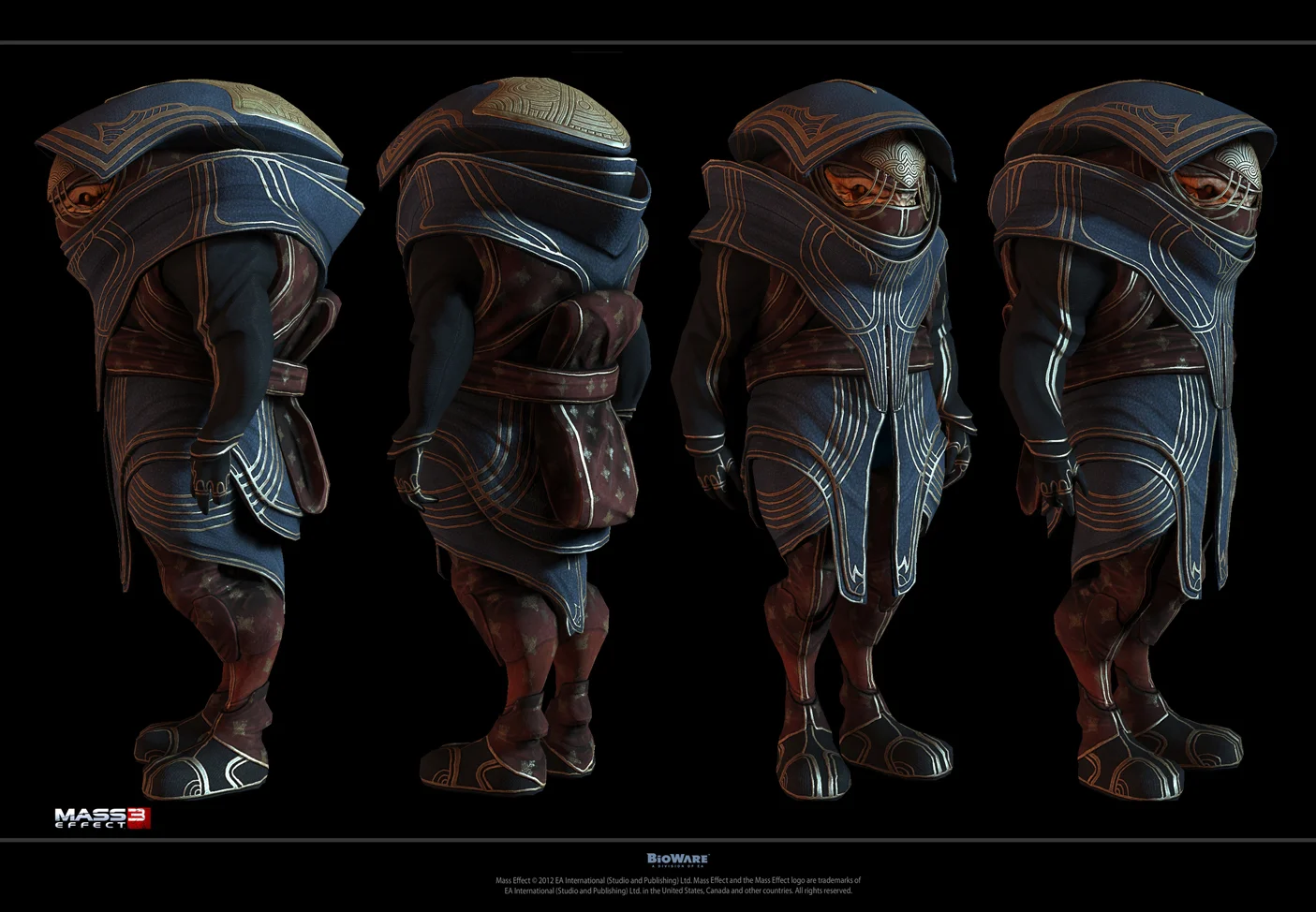The height and width of the screenshot is (912, 1316).
Task: Click the 'Mass Effect © 2012 EA International' copyright line
Action: [x=678, y=881]
